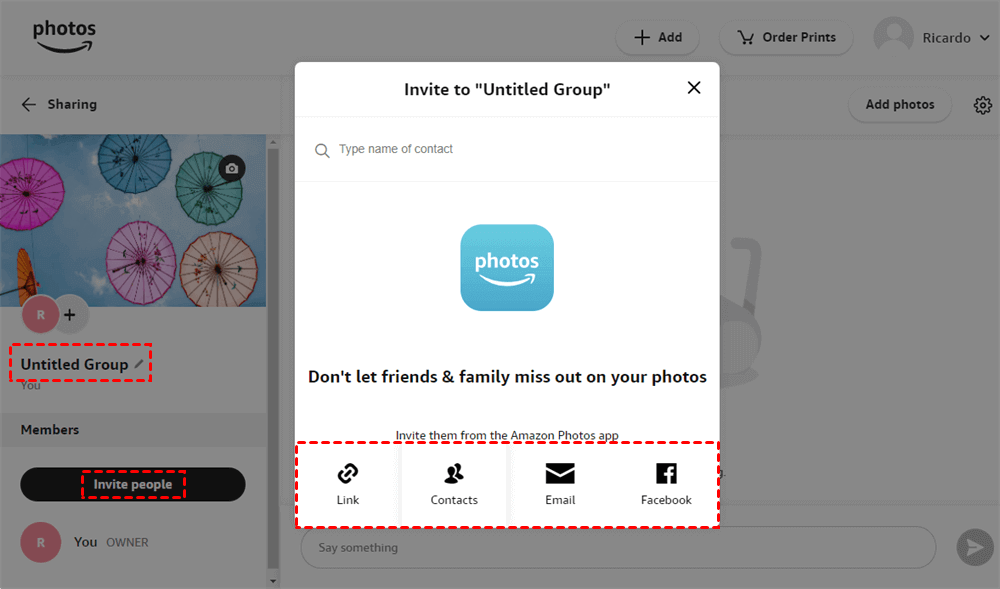Click the Amazon Photos app icon in dialog
1000x589 pixels.
[507, 268]
